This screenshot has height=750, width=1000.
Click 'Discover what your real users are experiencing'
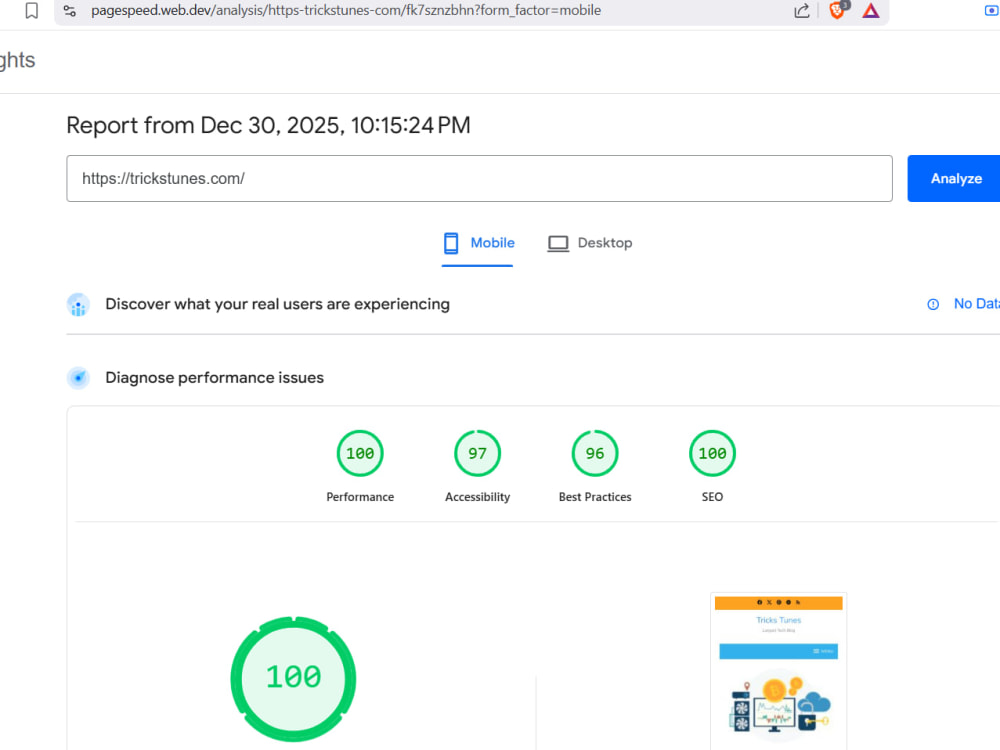click(x=277, y=304)
